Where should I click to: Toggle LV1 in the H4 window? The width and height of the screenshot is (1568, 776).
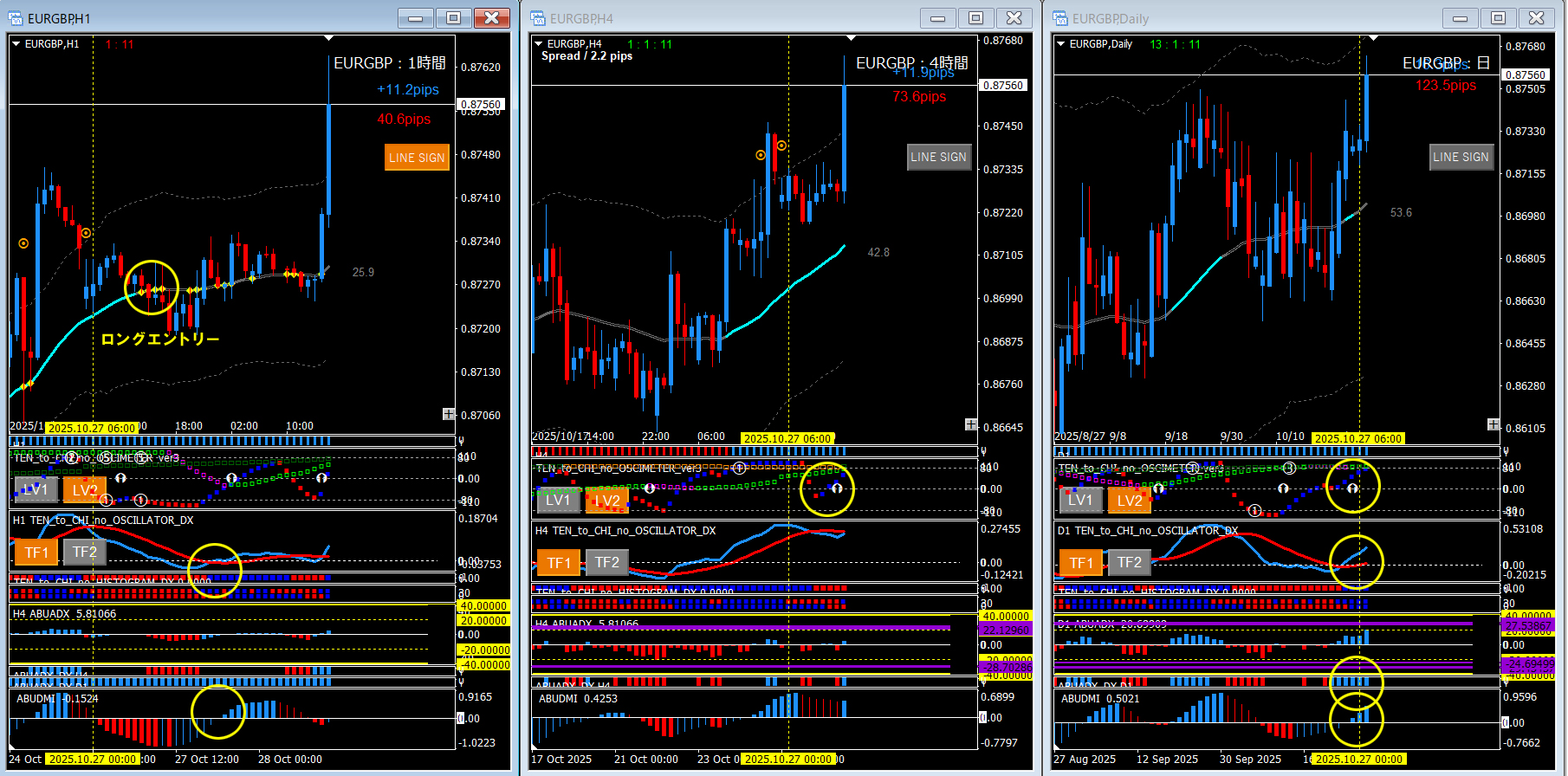(558, 500)
